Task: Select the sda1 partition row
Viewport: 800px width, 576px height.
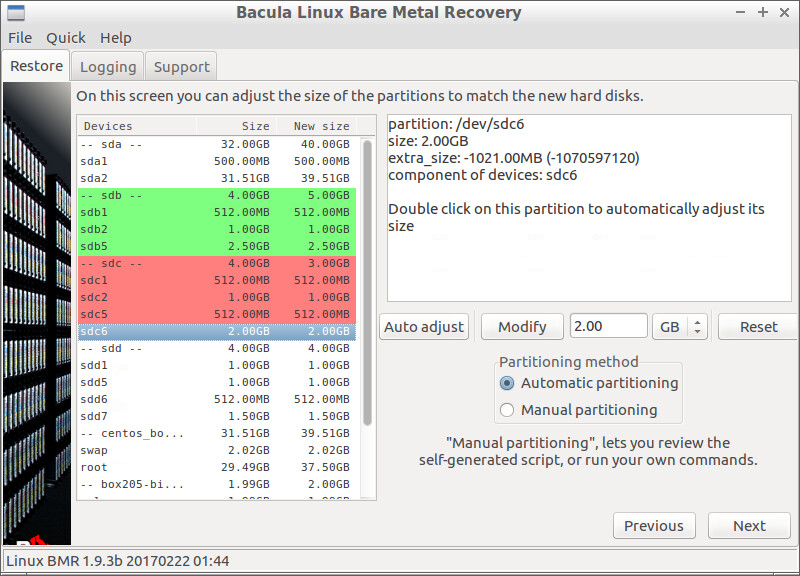Action: point(217,161)
